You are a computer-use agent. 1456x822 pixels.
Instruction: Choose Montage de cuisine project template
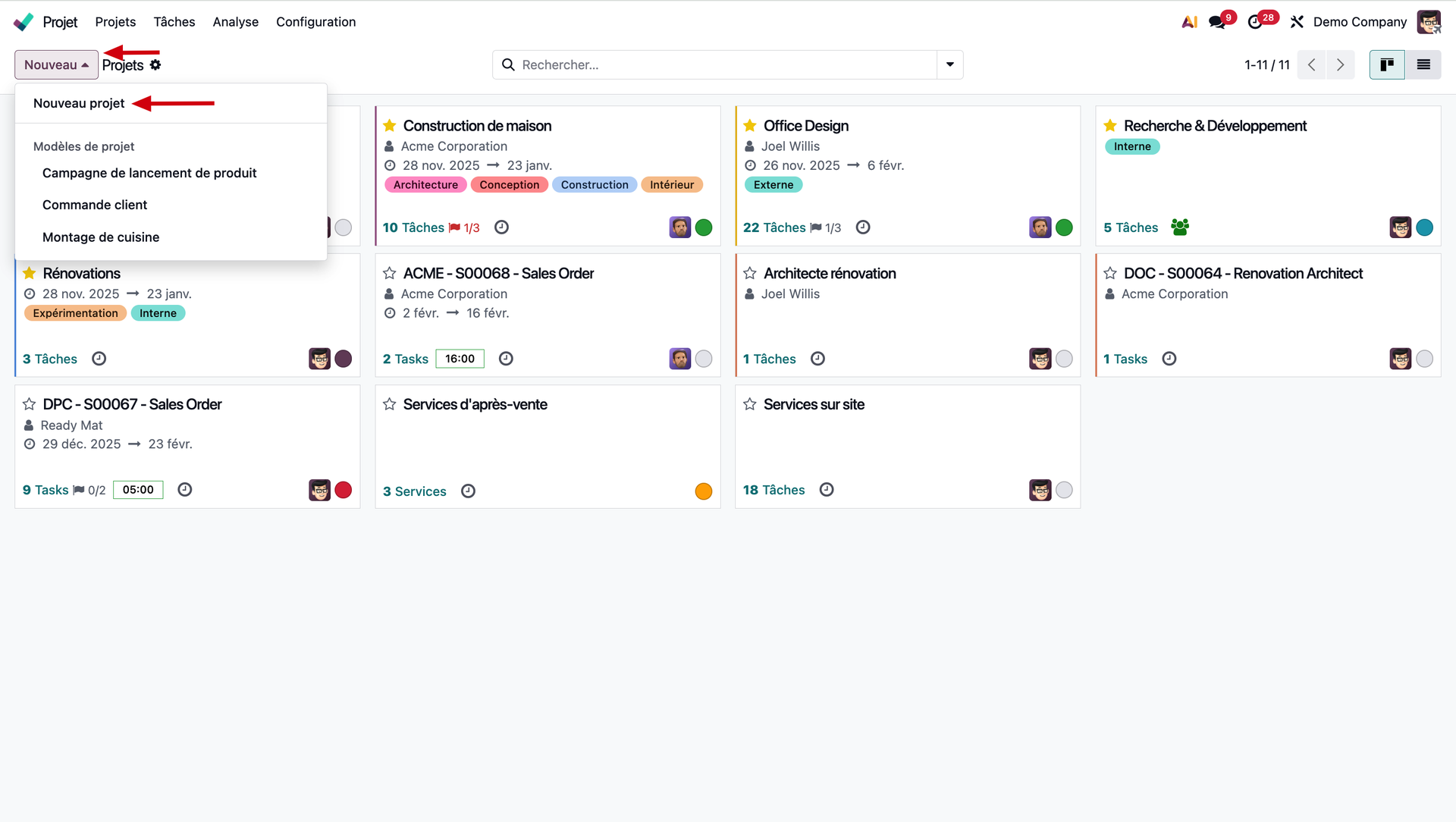[x=101, y=237]
